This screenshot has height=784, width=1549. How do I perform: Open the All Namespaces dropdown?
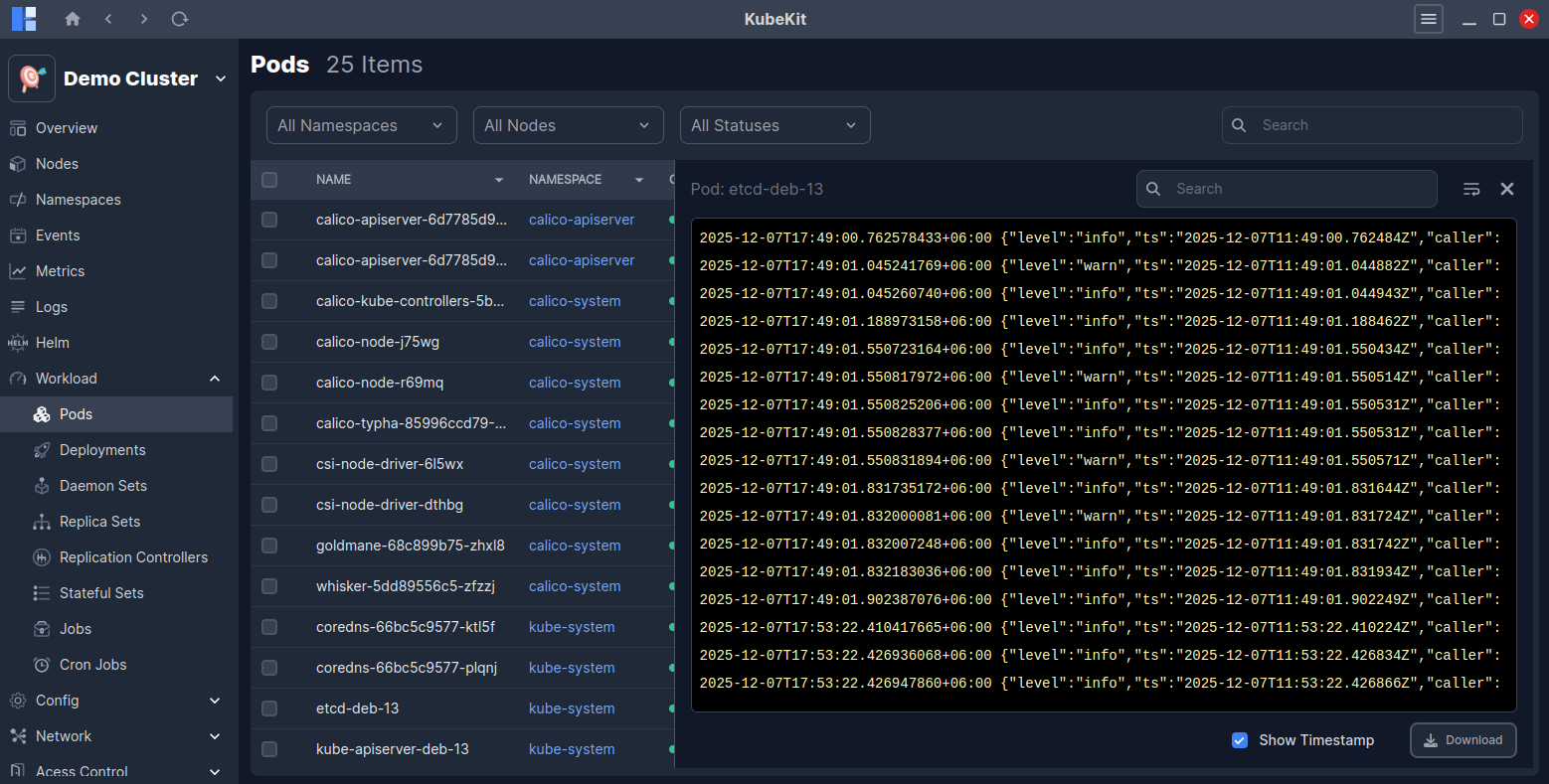(361, 125)
